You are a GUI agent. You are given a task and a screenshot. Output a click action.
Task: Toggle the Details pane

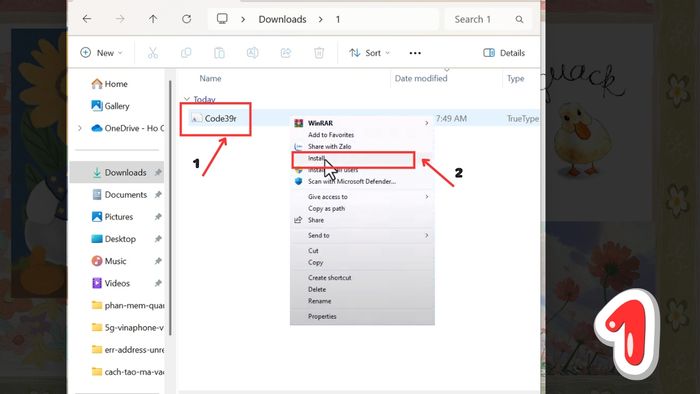point(504,53)
